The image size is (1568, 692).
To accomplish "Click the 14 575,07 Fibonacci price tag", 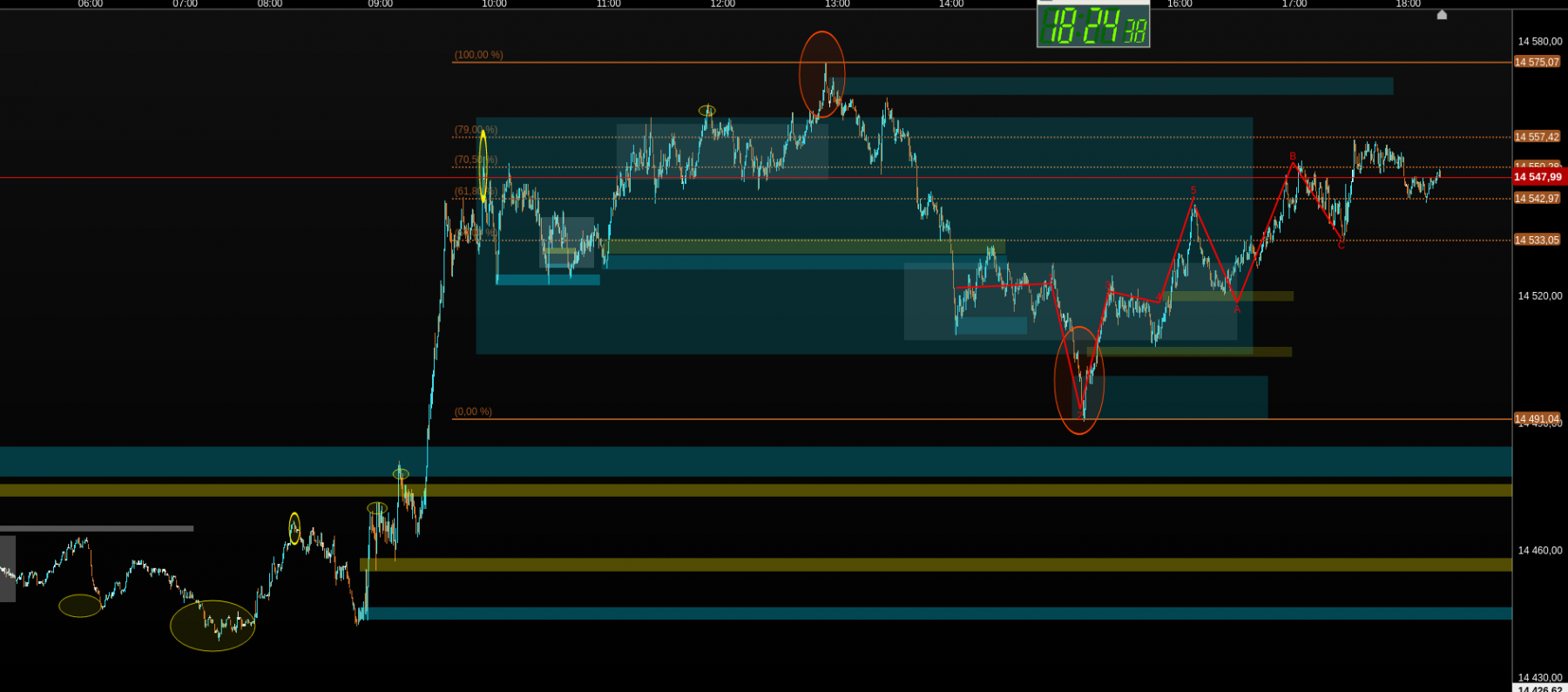I will pyautogui.click(x=1538, y=63).
